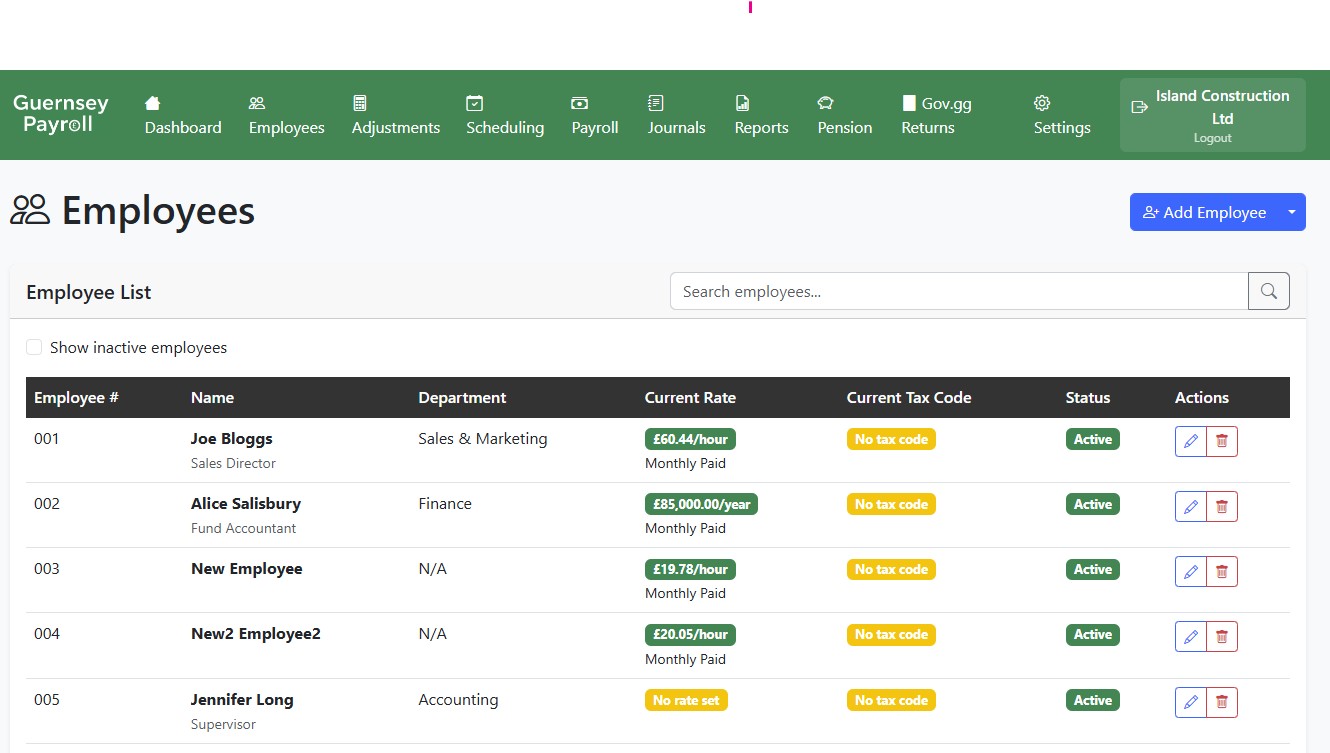
Task: Enable the Show inactive employees checkbox
Action: point(34,347)
